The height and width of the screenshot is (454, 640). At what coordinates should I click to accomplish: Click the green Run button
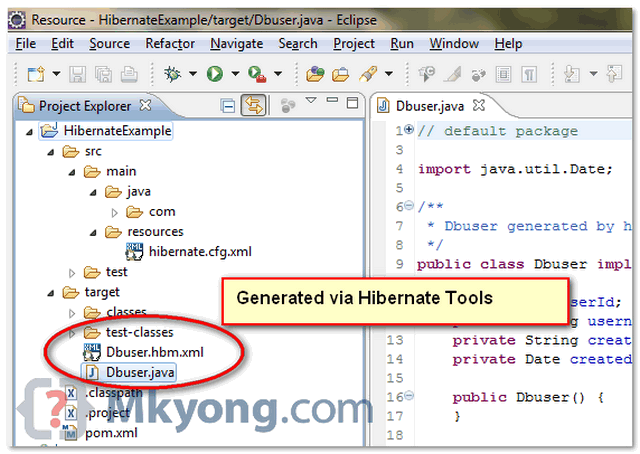[215, 74]
